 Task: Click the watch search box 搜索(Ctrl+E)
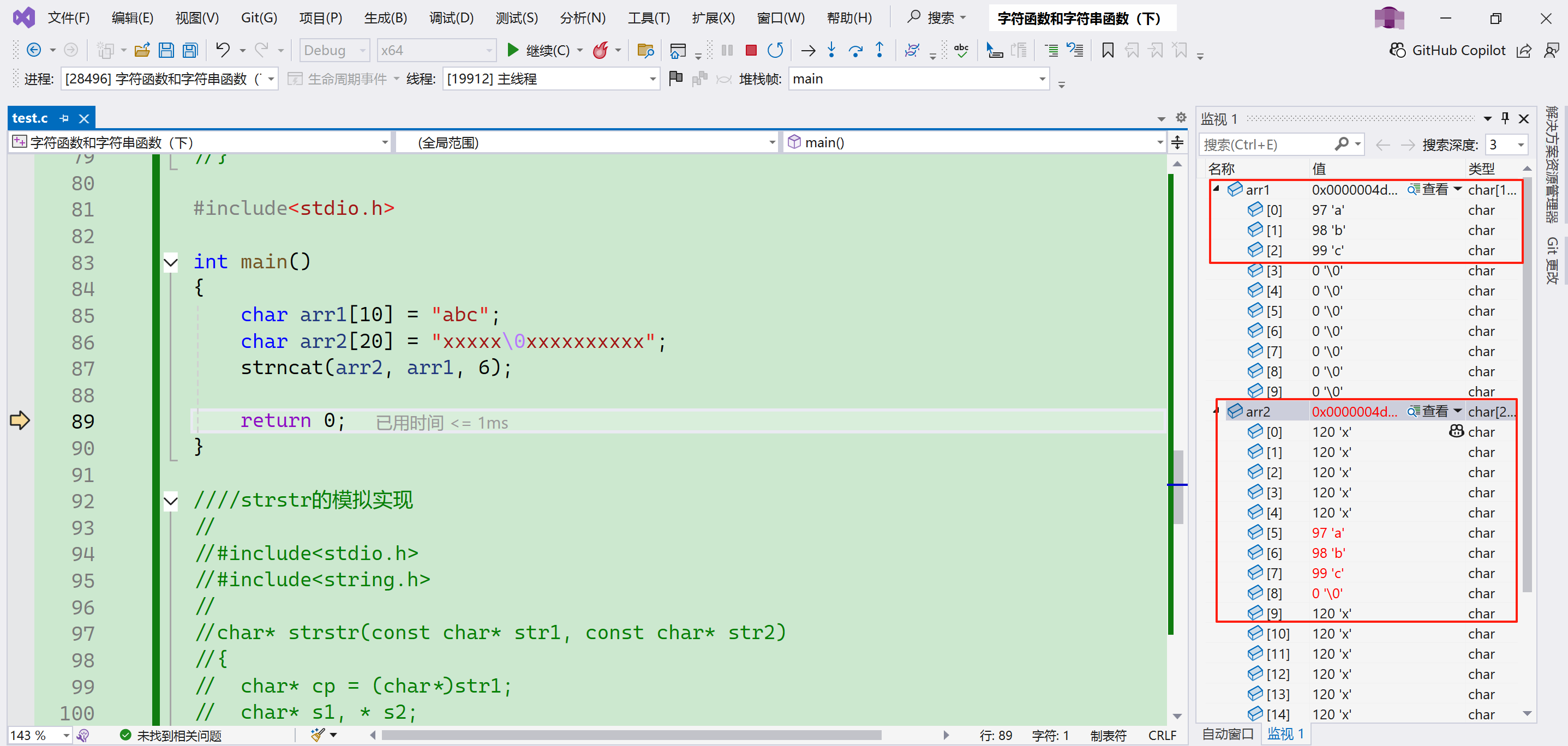[1266, 145]
